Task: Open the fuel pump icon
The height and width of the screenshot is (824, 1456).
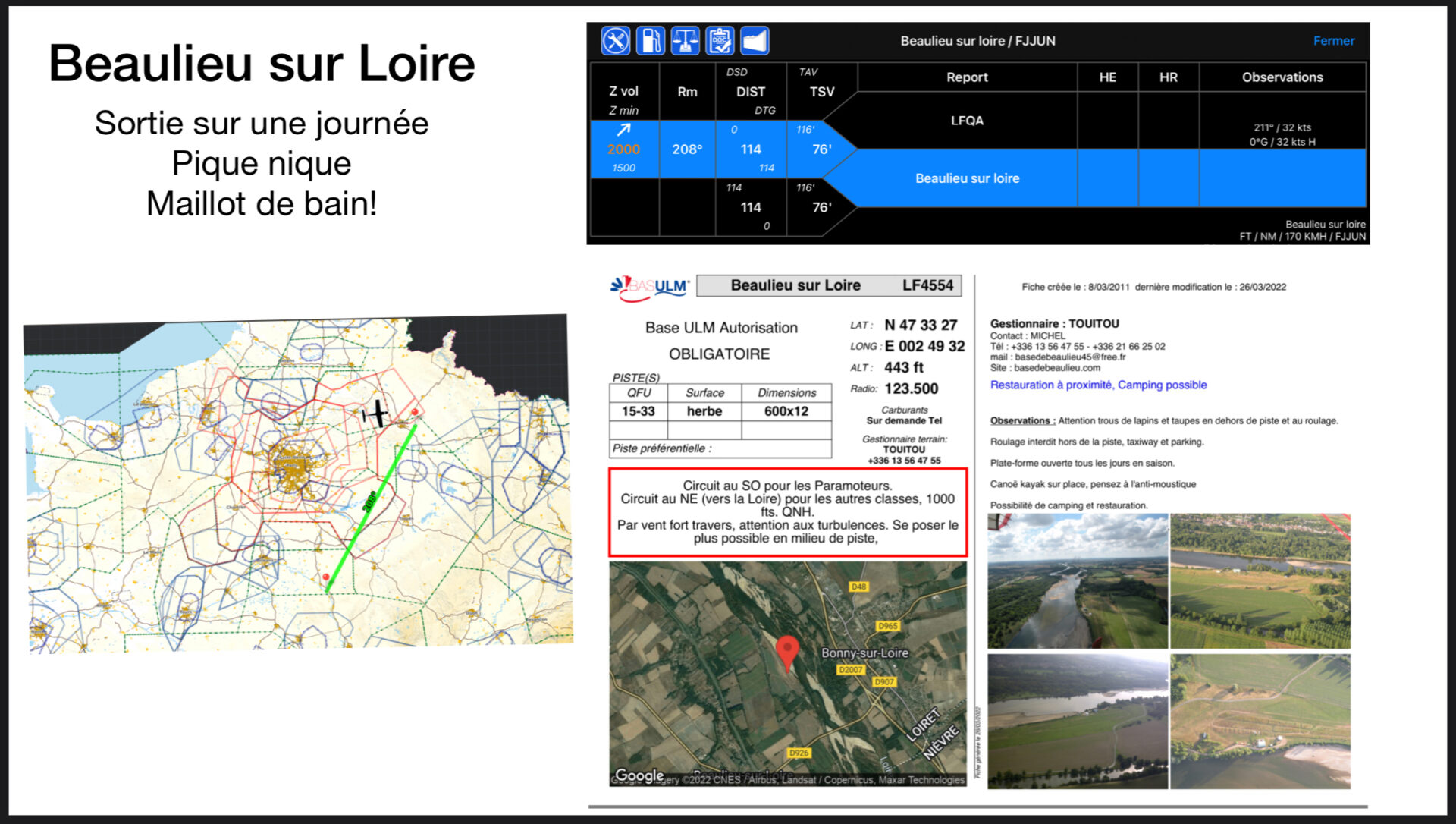Action: click(x=651, y=41)
